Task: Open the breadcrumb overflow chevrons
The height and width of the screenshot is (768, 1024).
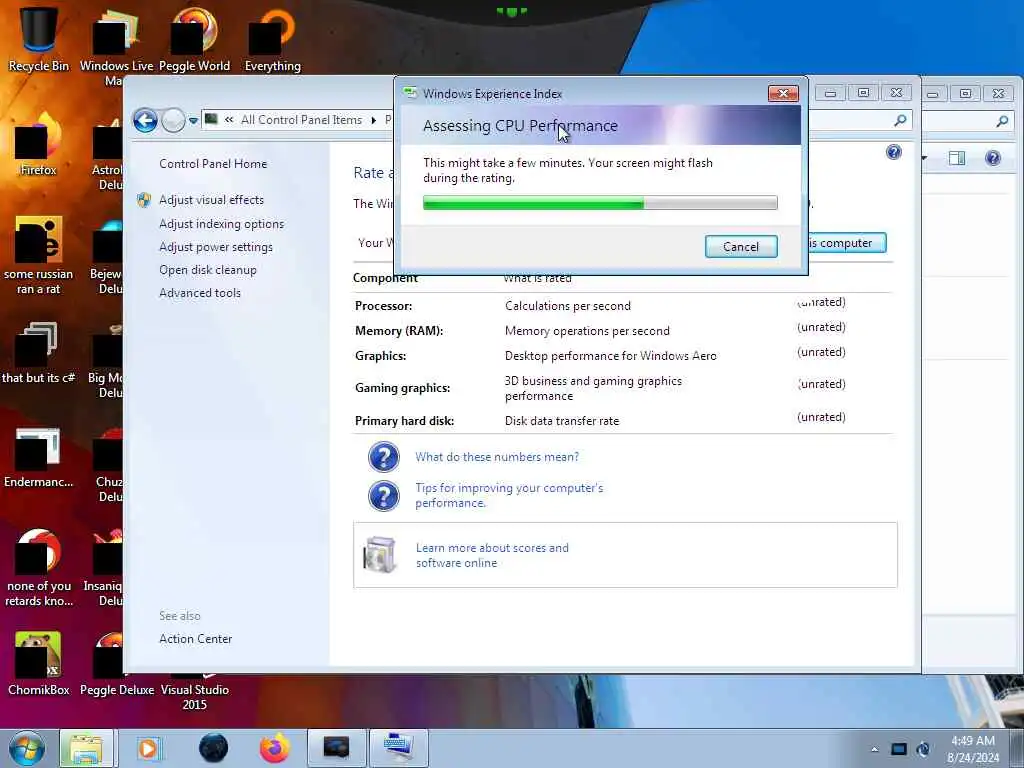Action: [229, 120]
